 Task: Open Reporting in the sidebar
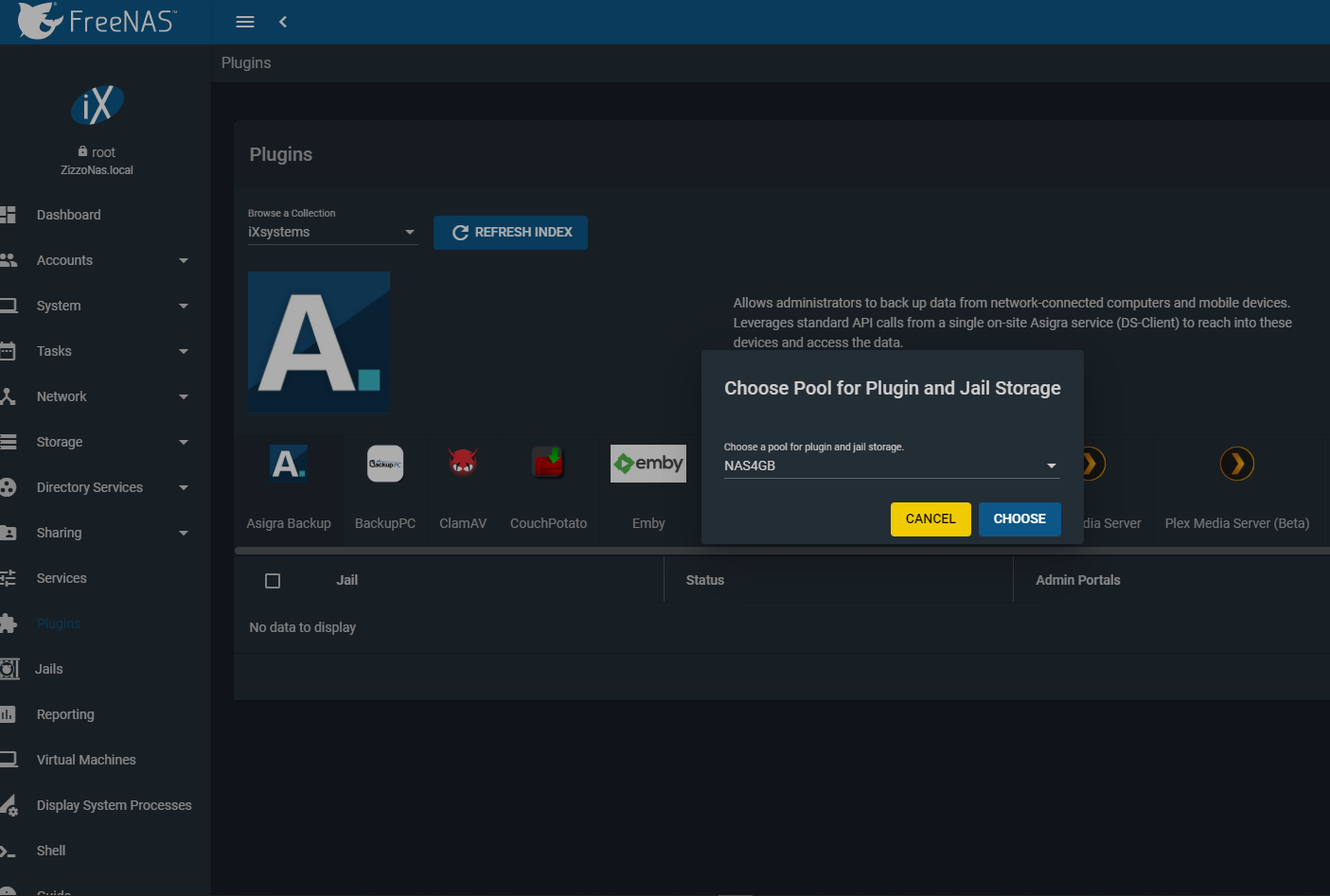(65, 714)
